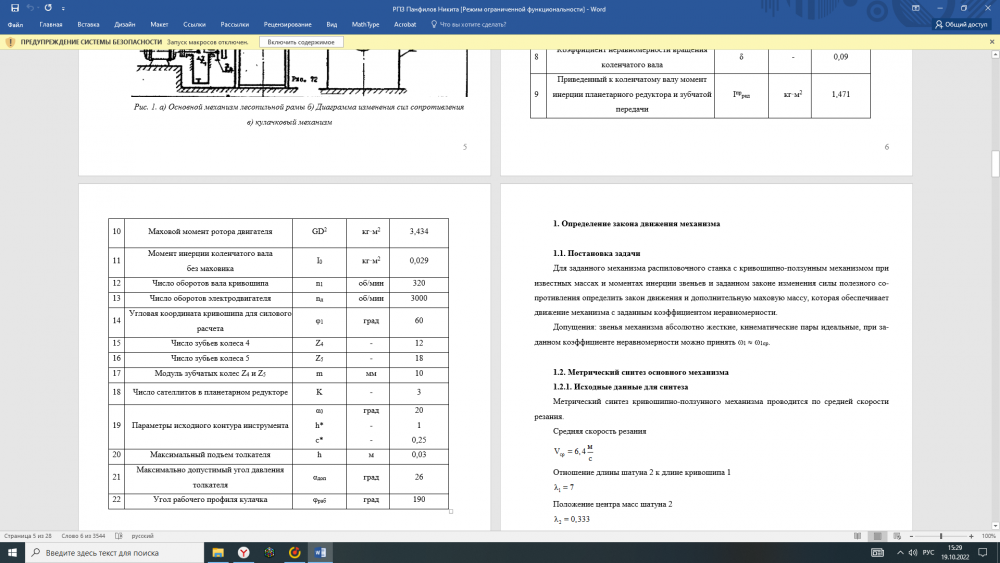Click the zoom out minus button

911,536
